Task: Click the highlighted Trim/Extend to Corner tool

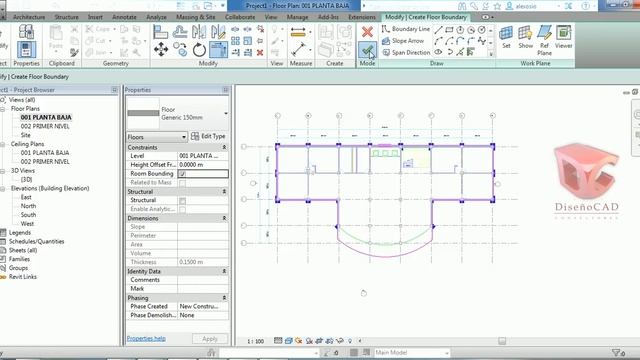Action: tap(218, 50)
